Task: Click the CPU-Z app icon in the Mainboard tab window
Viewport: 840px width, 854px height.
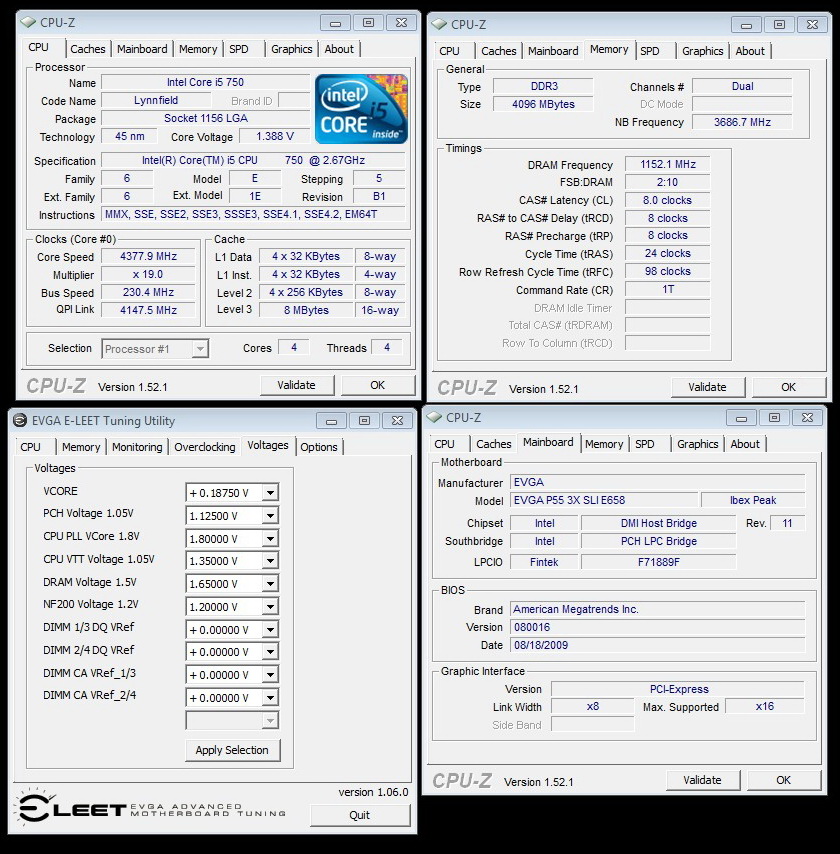Action: (x=434, y=417)
